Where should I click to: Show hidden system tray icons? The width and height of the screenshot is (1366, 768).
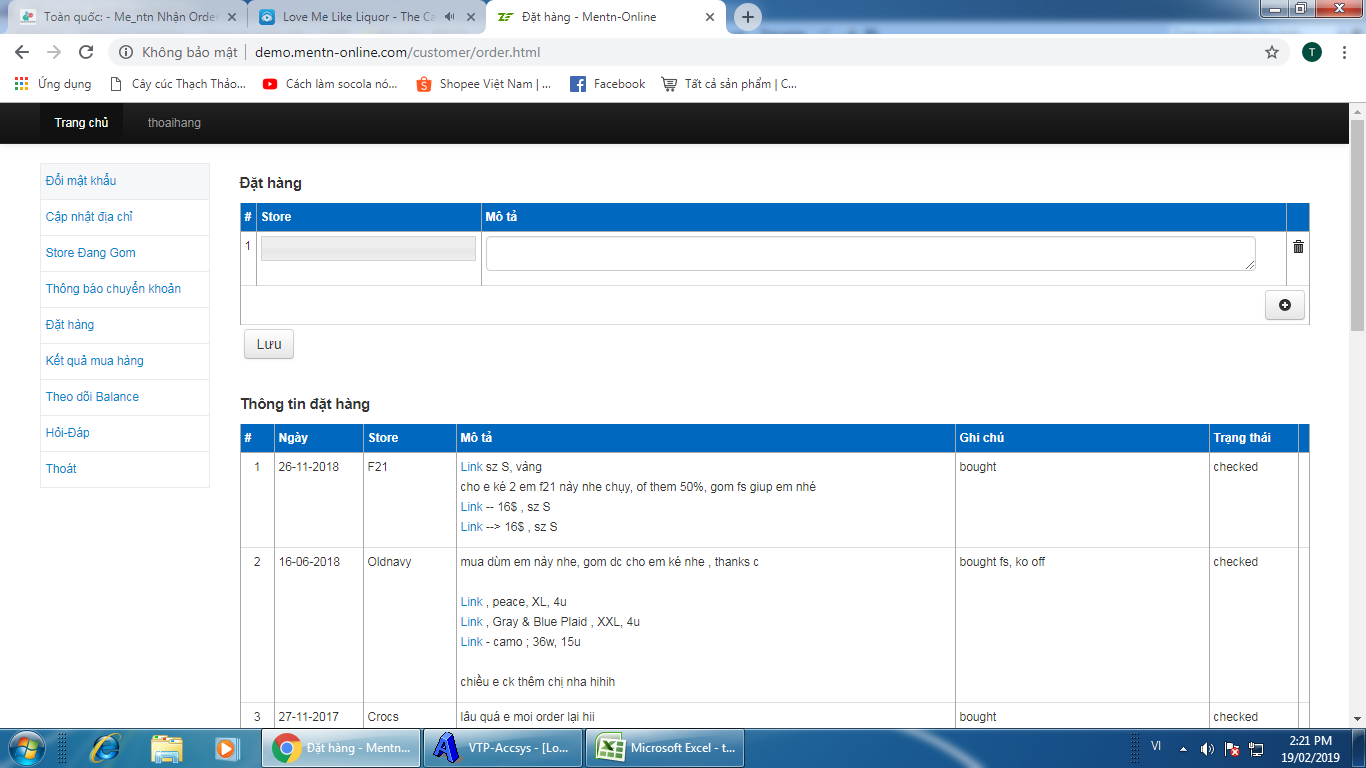tap(1183, 748)
